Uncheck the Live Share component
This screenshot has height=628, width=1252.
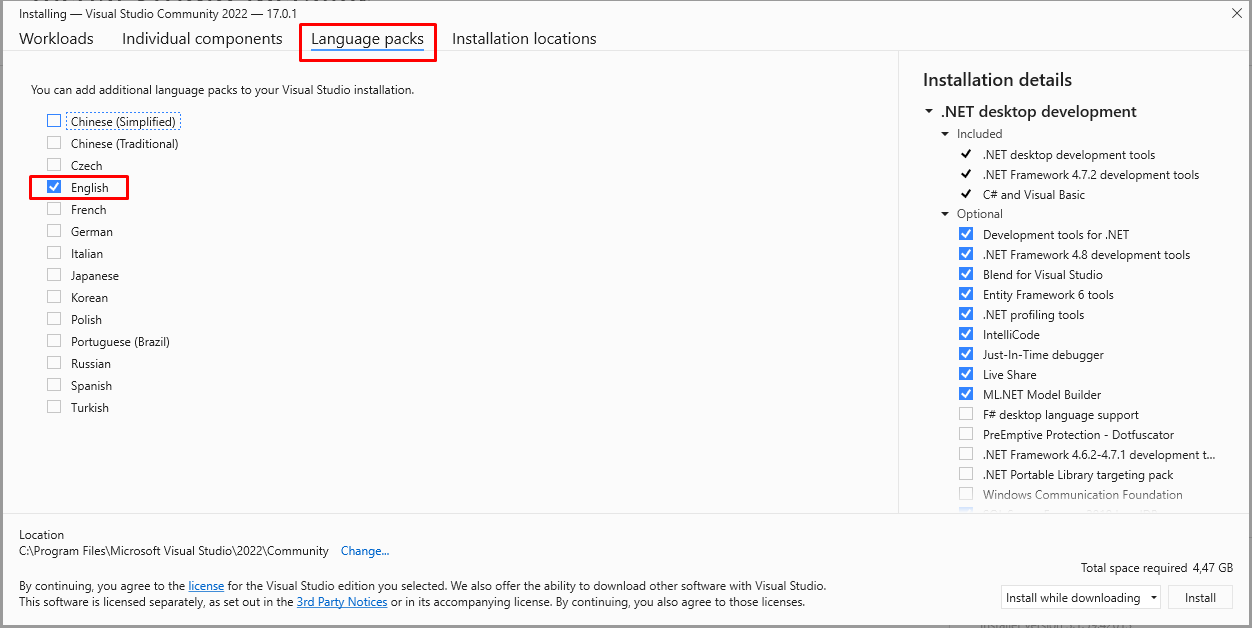tap(966, 374)
